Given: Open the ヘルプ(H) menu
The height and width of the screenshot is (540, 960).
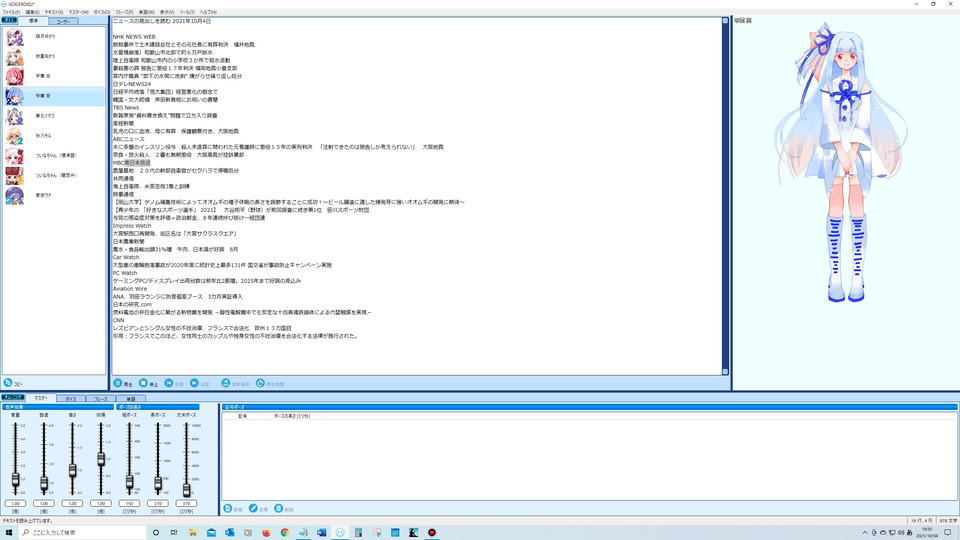Looking at the screenshot, I should pos(208,12).
